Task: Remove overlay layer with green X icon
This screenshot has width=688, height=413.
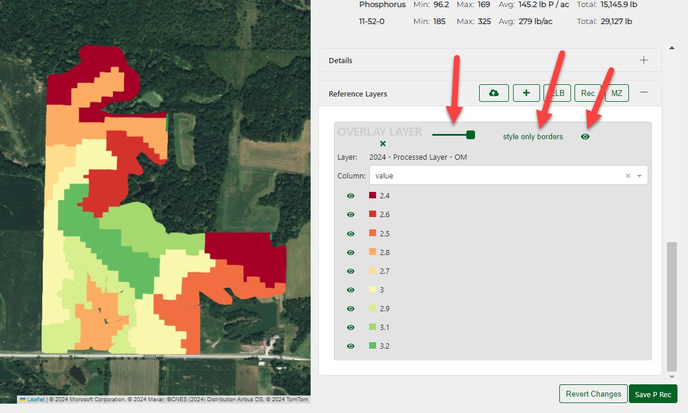Action: pyautogui.click(x=354, y=144)
